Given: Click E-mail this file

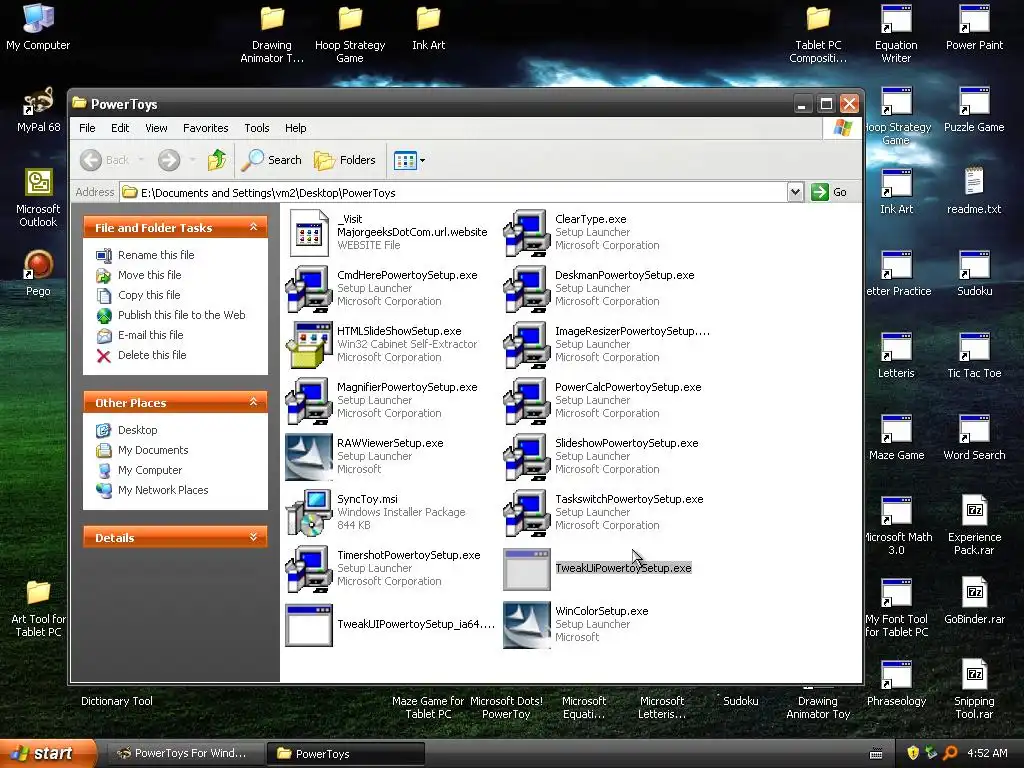Looking at the screenshot, I should 140,335.
